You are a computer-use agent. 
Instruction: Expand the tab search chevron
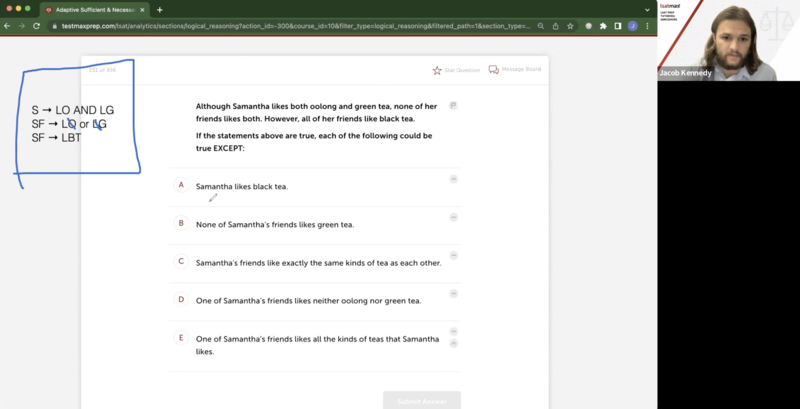click(x=647, y=9)
